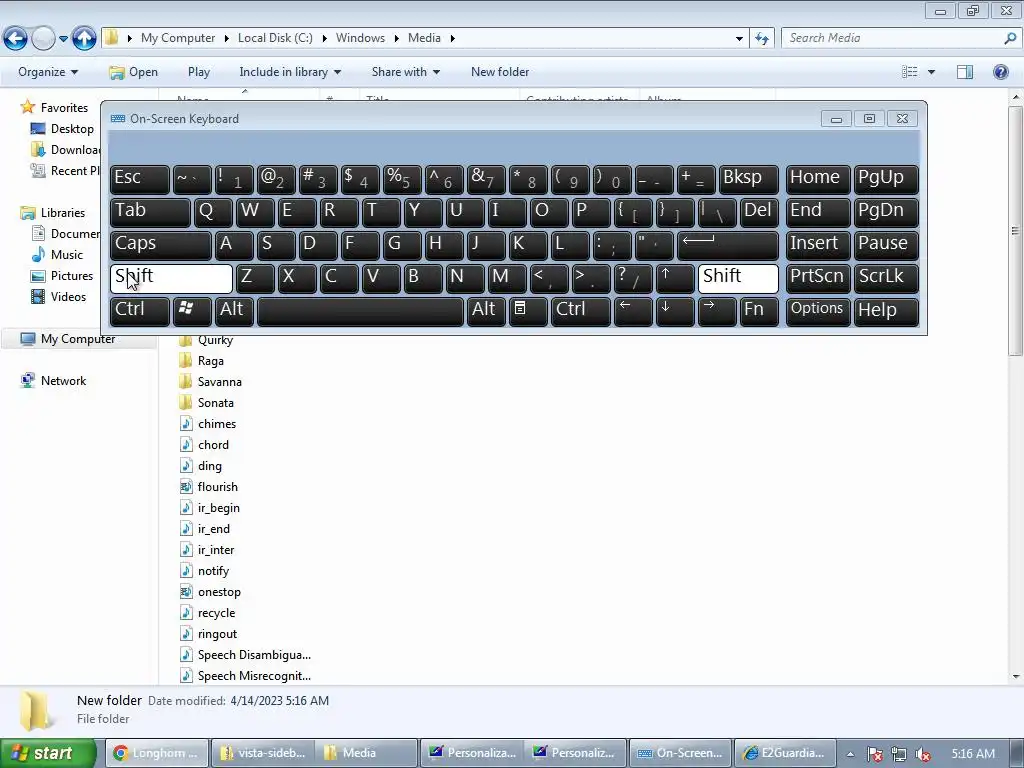
Task: Toggle the ScrLk key
Action: tap(886, 278)
